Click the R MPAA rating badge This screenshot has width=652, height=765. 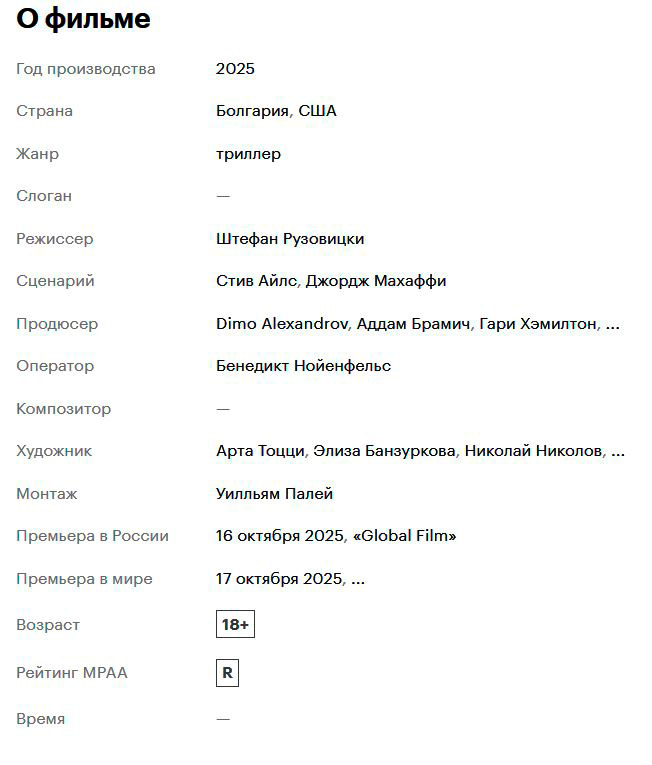coord(227,673)
